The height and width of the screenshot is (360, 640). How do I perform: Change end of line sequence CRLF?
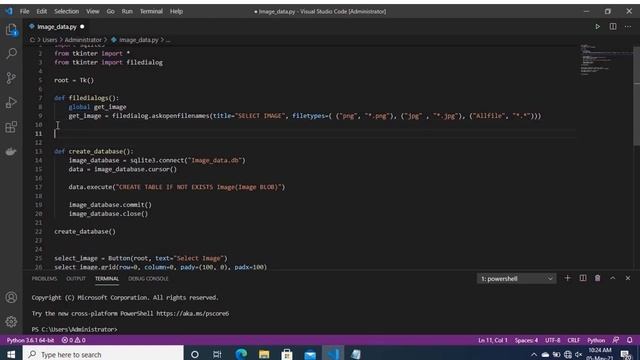pyautogui.click(x=573, y=340)
